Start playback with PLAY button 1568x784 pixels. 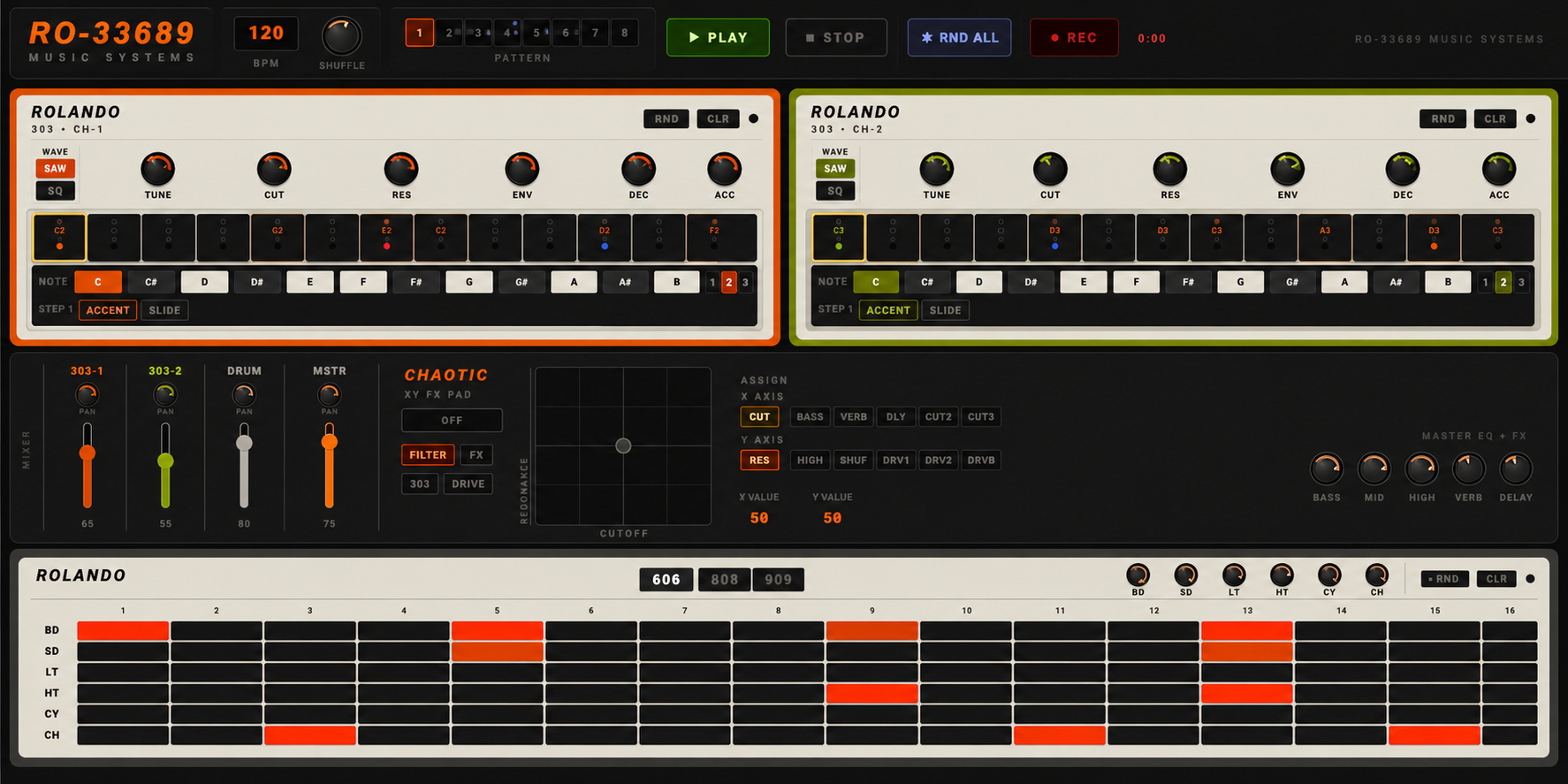pyautogui.click(x=718, y=37)
